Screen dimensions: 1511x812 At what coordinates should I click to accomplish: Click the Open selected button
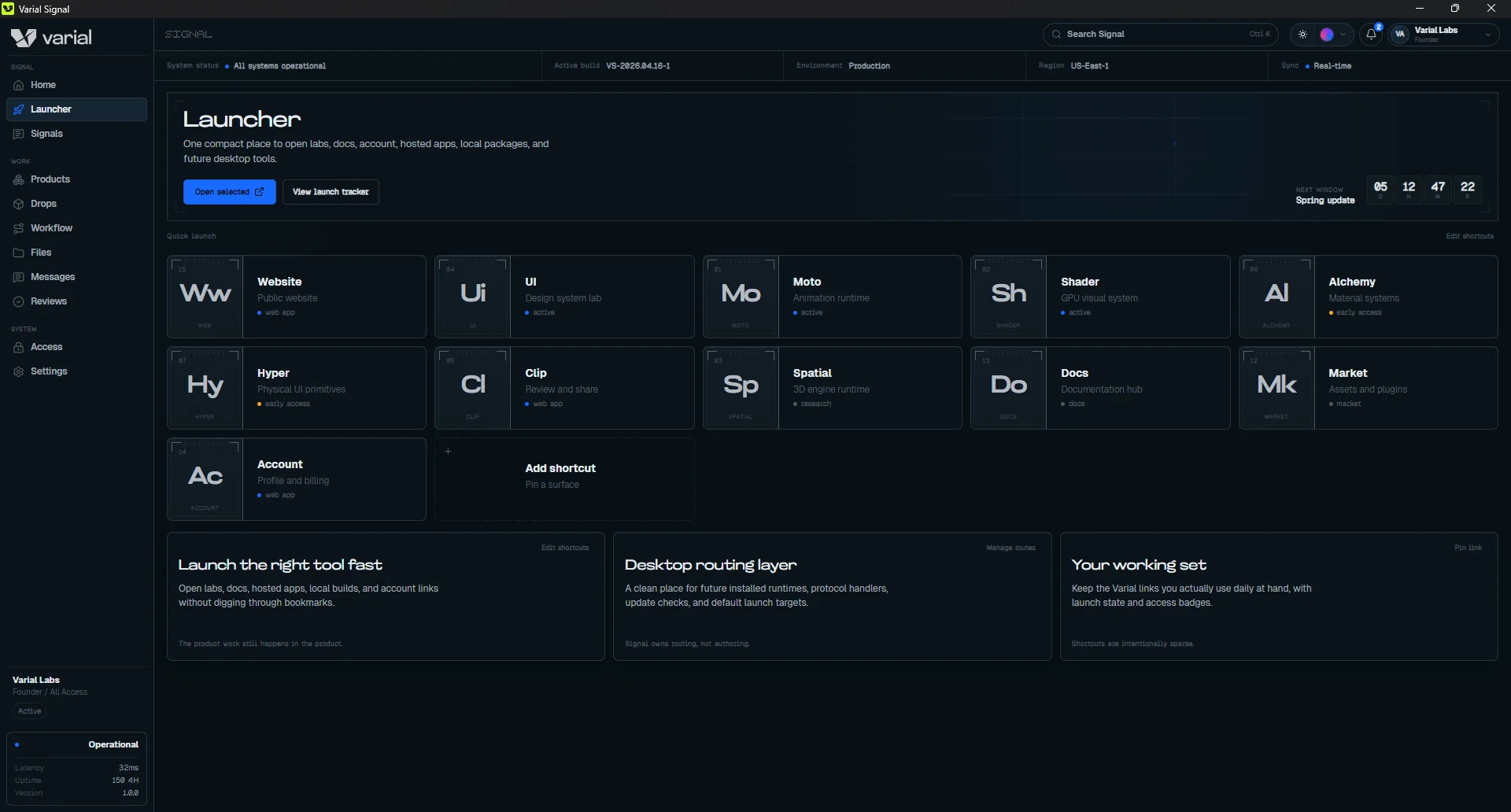click(230, 192)
